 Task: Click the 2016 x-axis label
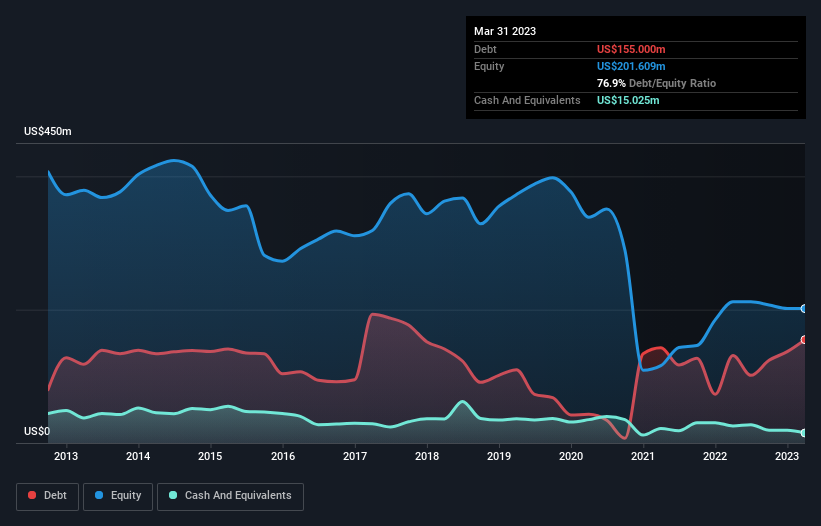click(283, 456)
